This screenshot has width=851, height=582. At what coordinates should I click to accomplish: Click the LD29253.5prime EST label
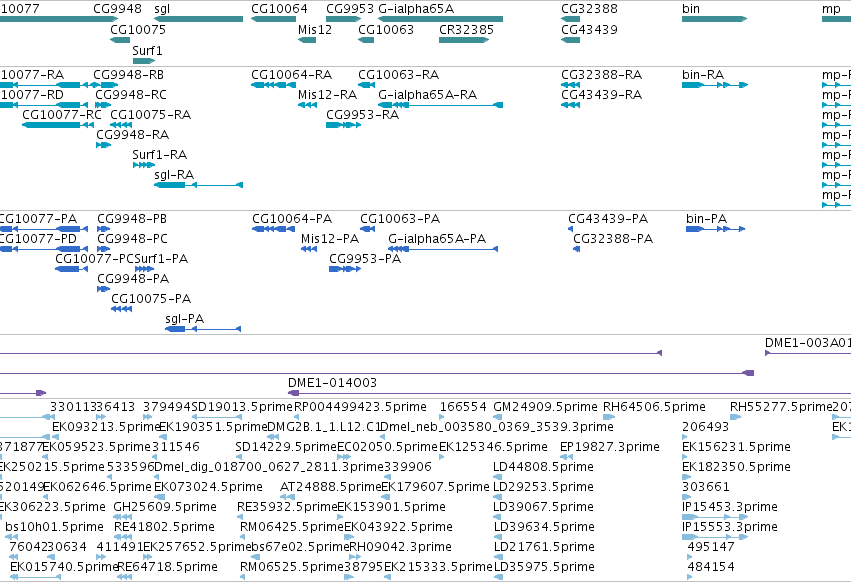(x=543, y=487)
